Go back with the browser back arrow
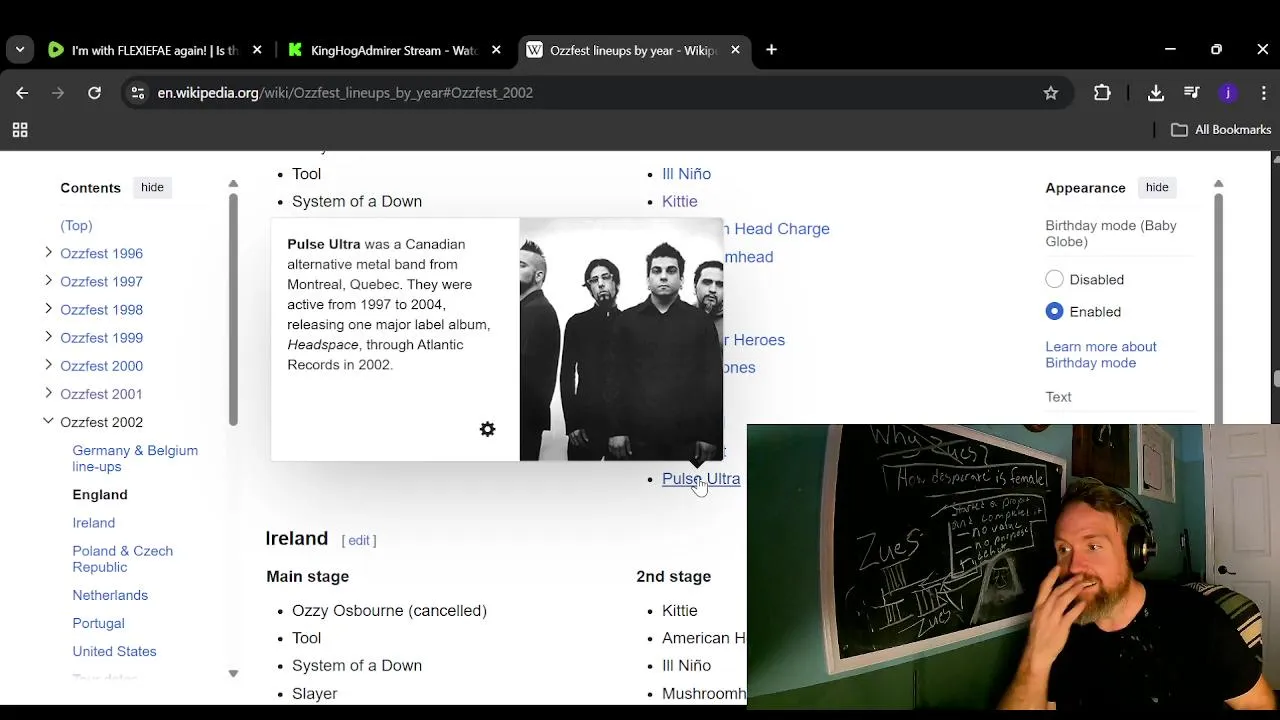The height and width of the screenshot is (720, 1280). (x=22, y=93)
